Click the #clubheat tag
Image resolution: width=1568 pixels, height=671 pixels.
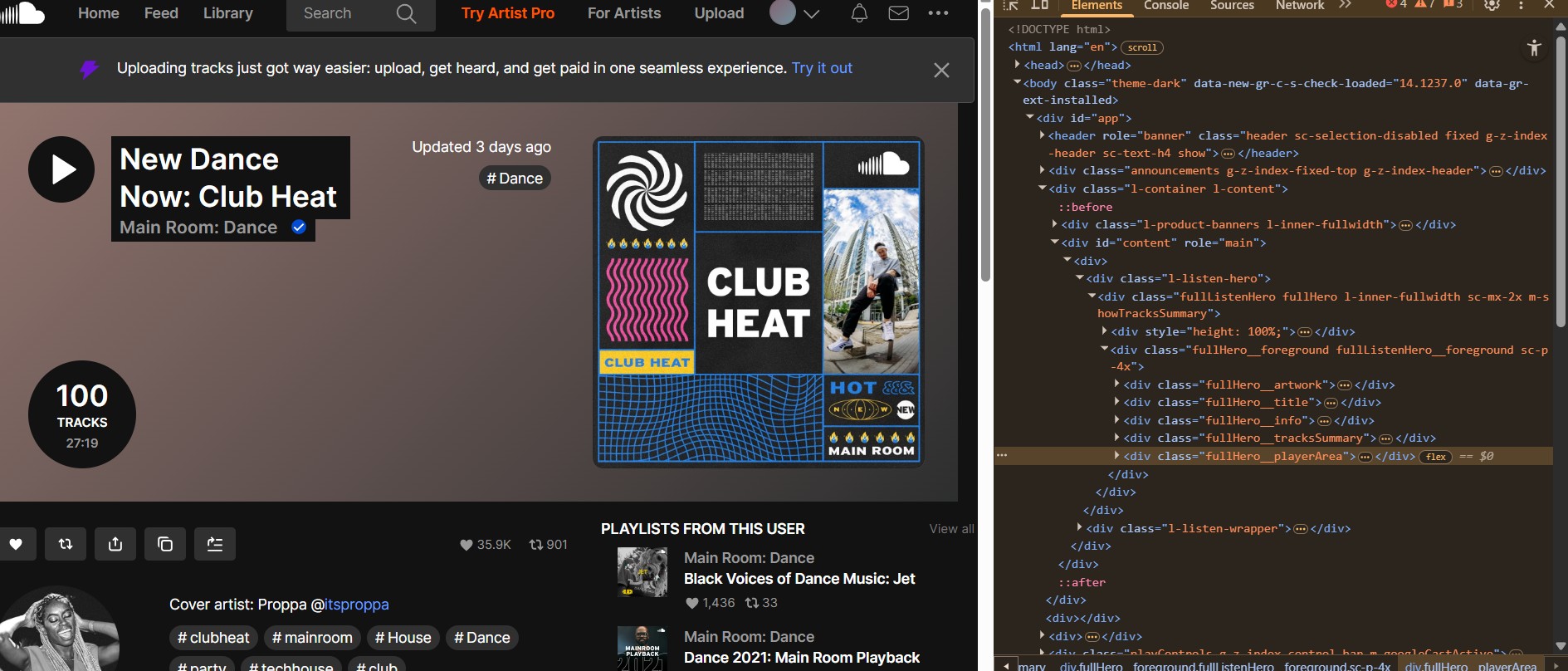click(213, 638)
